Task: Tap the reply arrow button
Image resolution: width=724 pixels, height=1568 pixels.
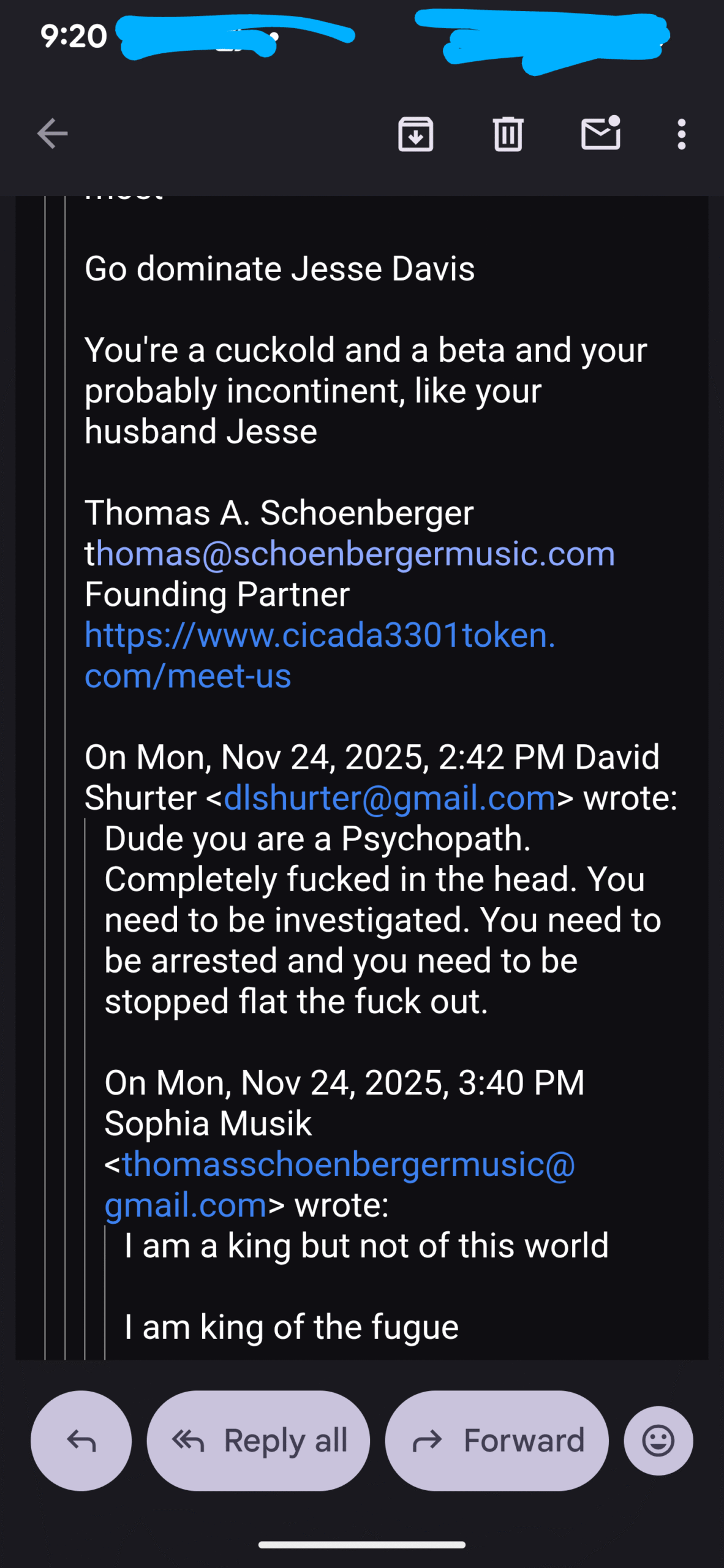Action: click(x=81, y=1441)
